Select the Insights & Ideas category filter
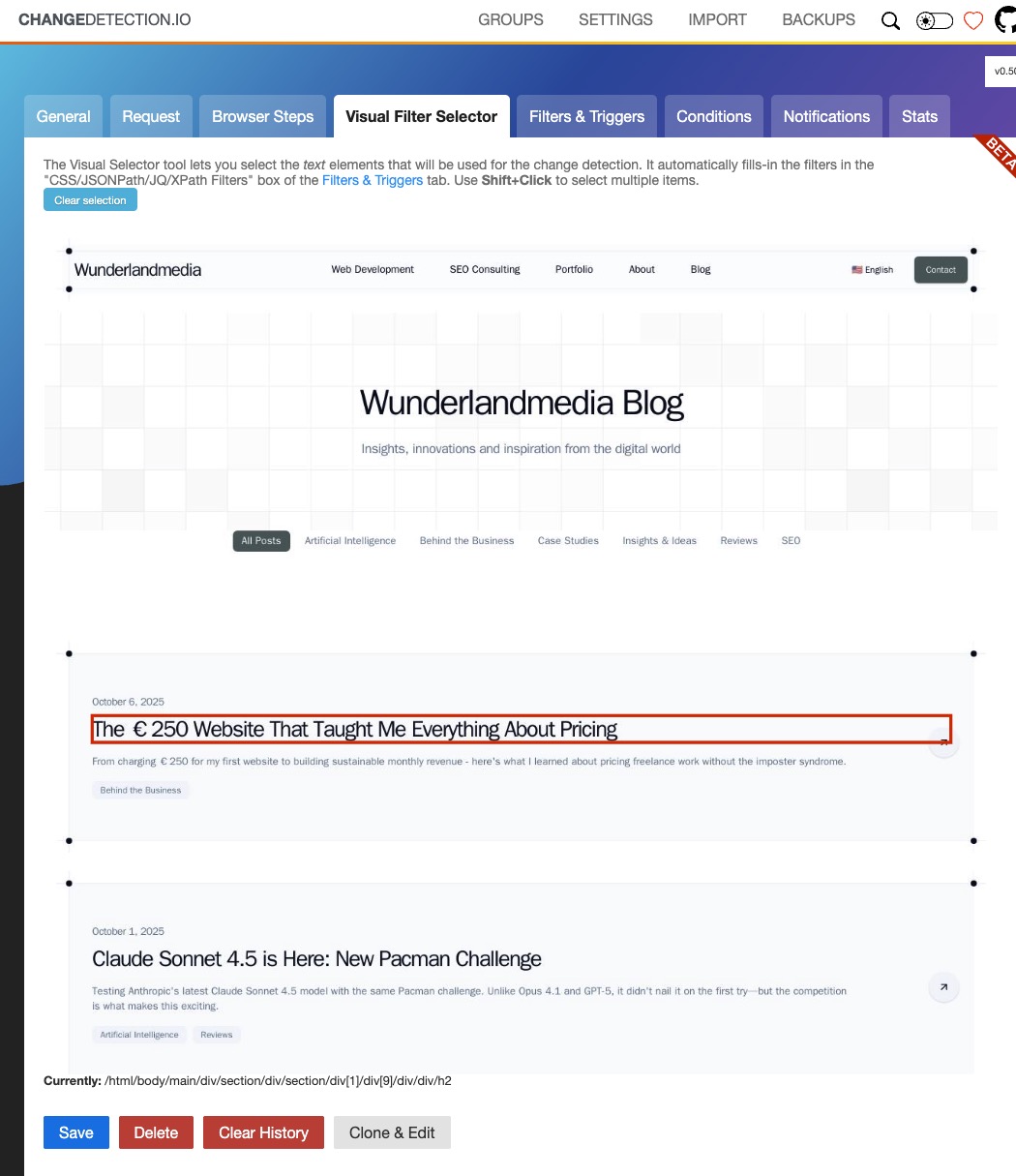 point(659,541)
